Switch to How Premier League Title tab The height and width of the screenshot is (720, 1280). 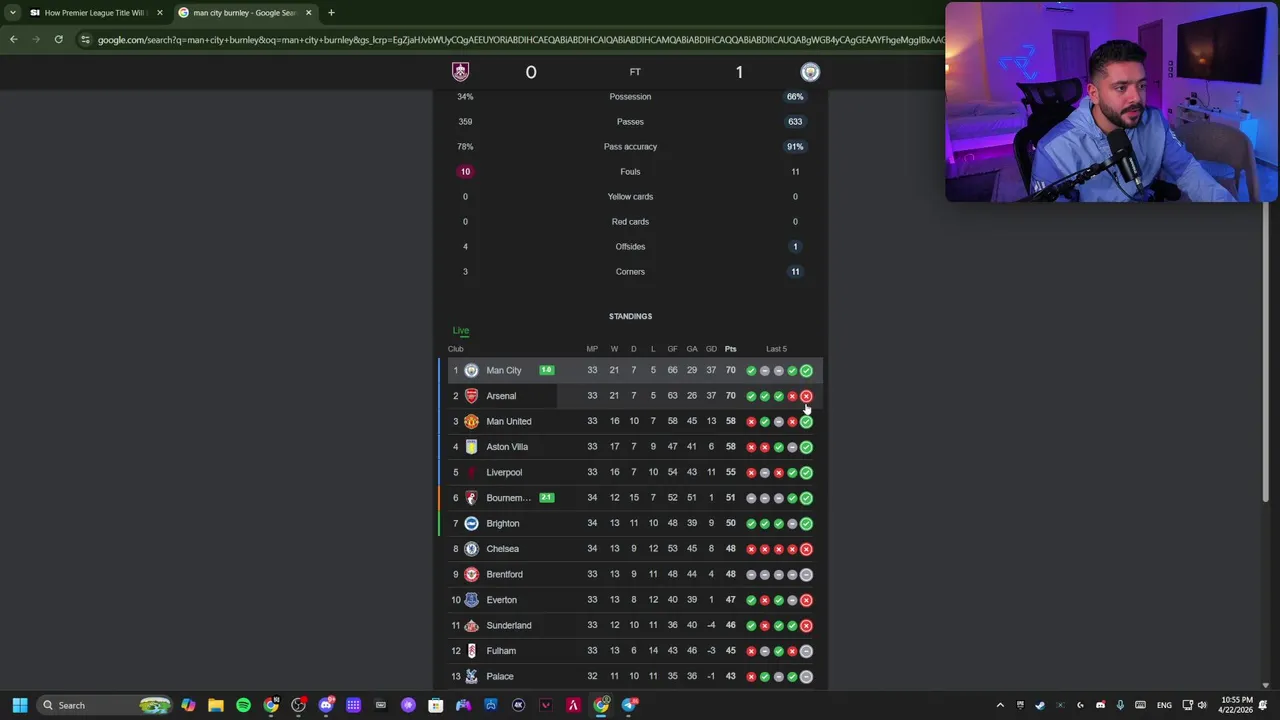click(x=95, y=12)
